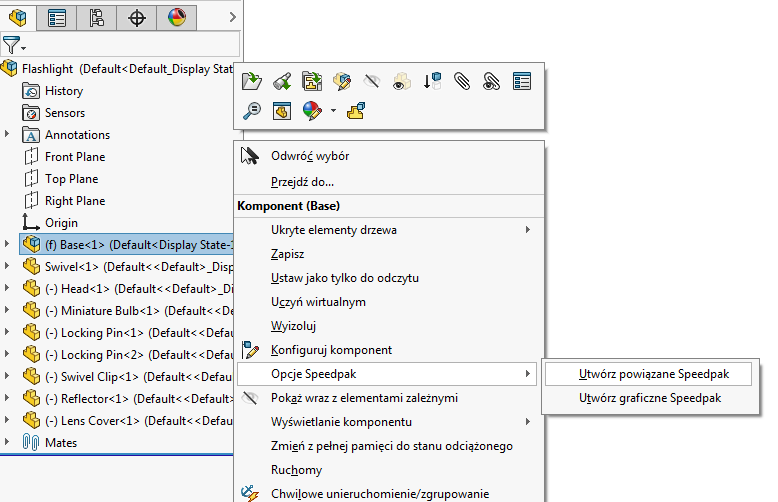Open the FeatureManager design tree tab
The height and width of the screenshot is (502, 778).
pyautogui.click(x=18, y=18)
